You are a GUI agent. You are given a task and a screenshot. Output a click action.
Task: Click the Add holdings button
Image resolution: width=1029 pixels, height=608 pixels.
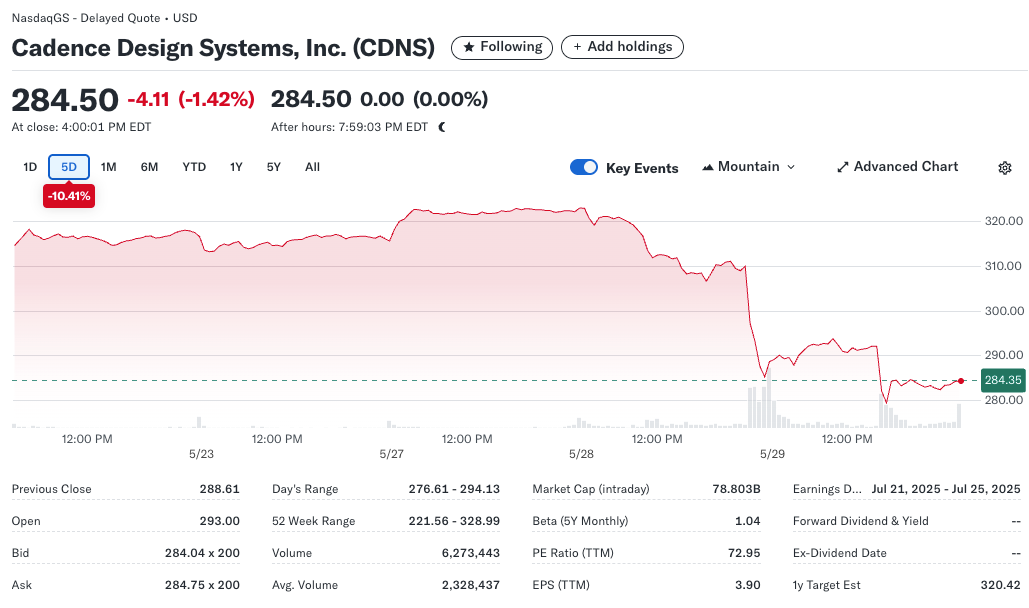point(622,47)
